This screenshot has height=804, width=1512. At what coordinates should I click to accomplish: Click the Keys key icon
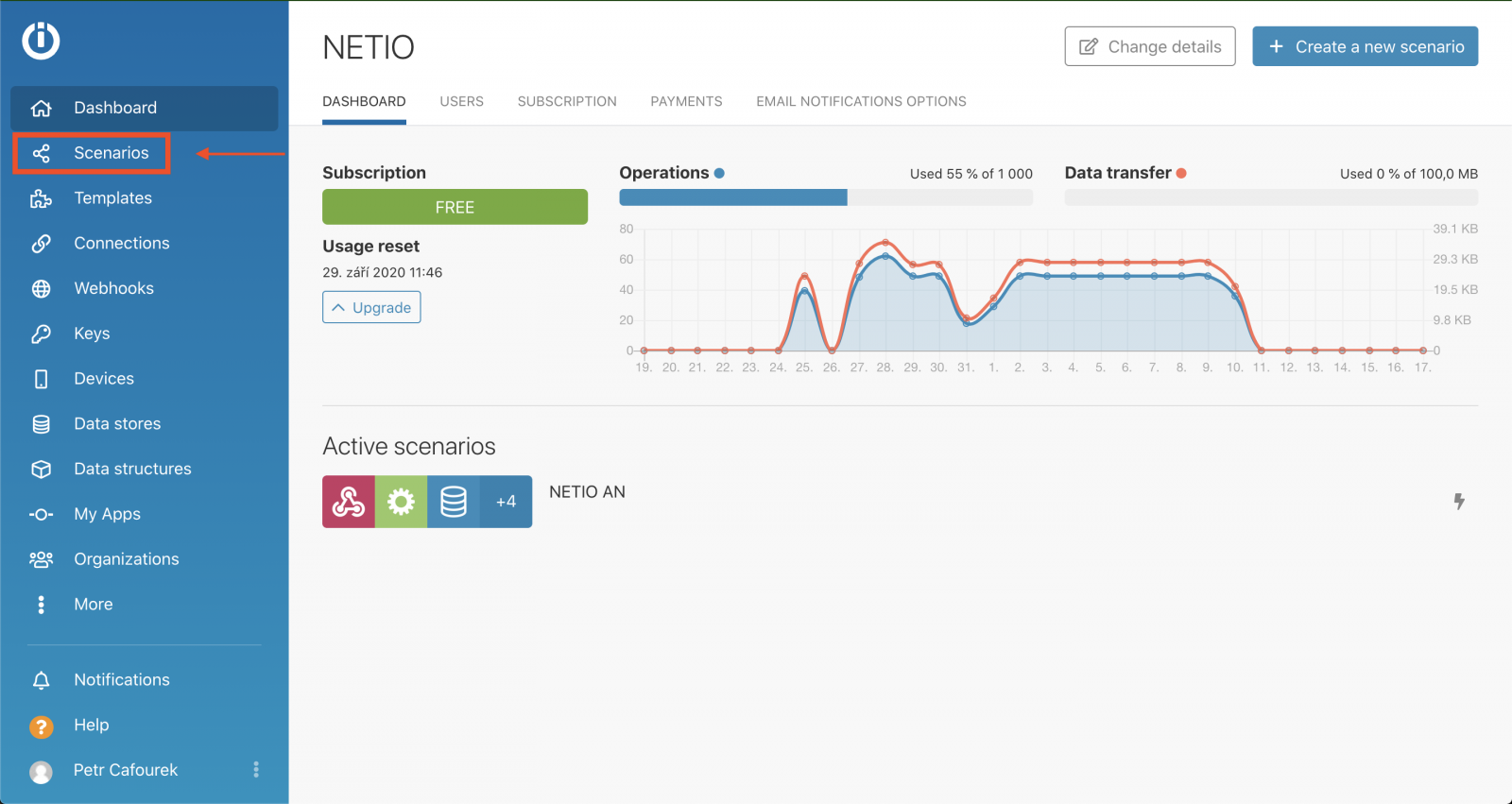pos(41,334)
